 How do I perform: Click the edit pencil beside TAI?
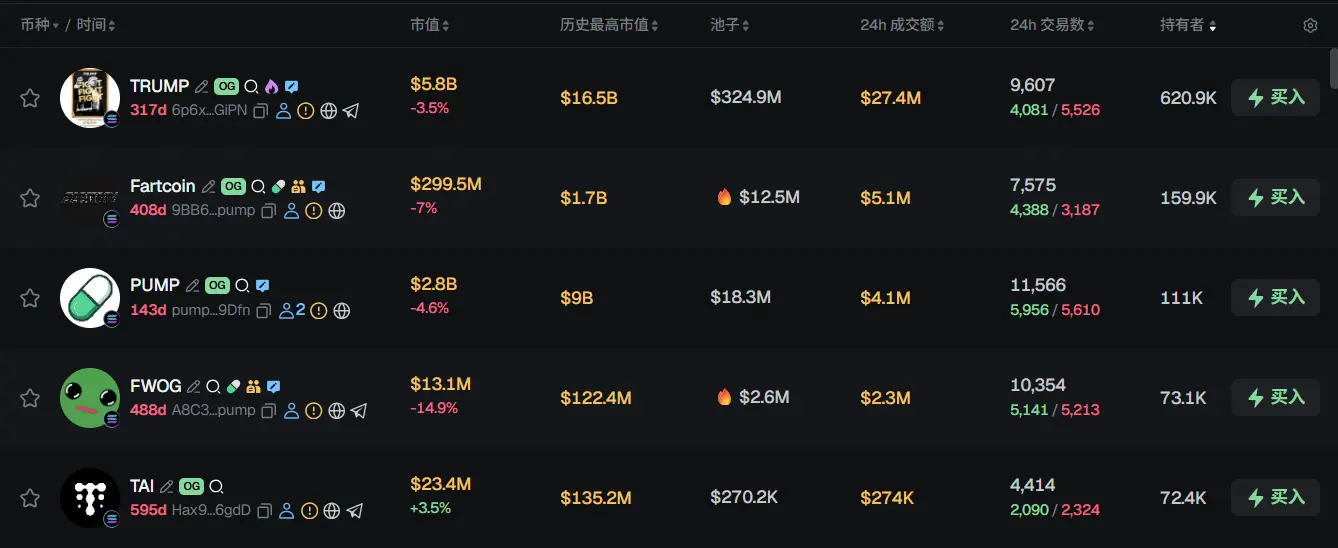click(167, 487)
